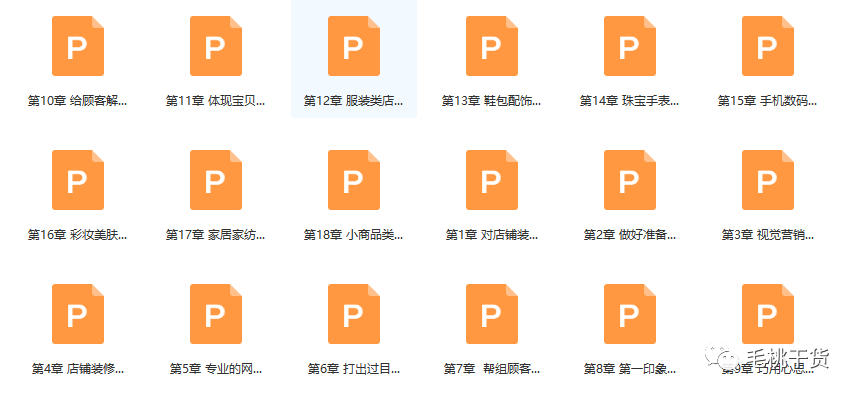
Task: Click the file name 第8章 第一印象...
Action: click(630, 369)
